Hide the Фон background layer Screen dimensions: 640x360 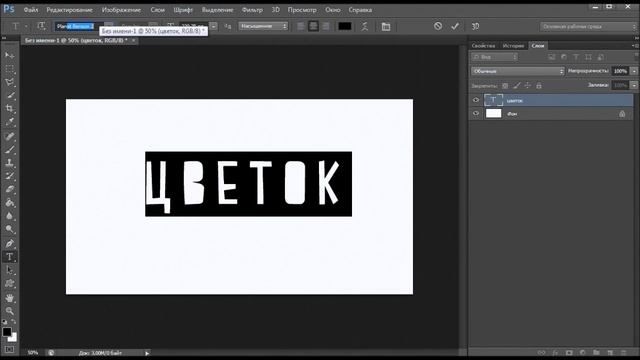pos(476,113)
